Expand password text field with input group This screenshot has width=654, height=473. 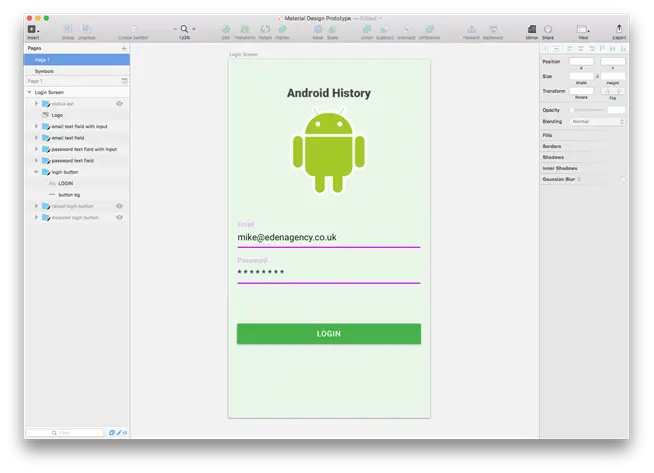[x=36, y=149]
